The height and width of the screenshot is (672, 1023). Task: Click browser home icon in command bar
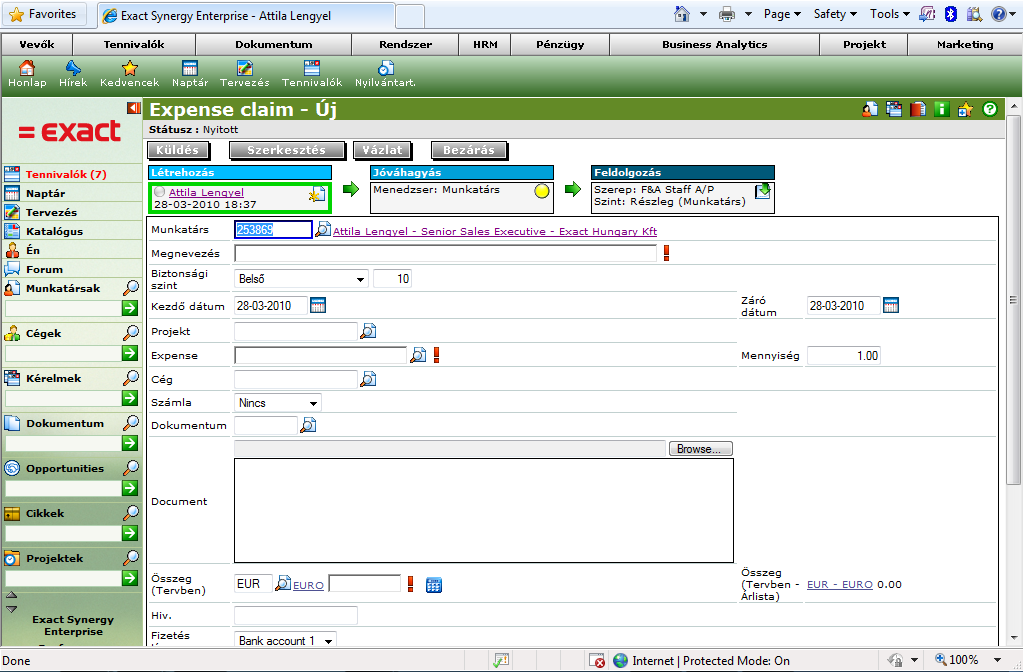click(682, 14)
